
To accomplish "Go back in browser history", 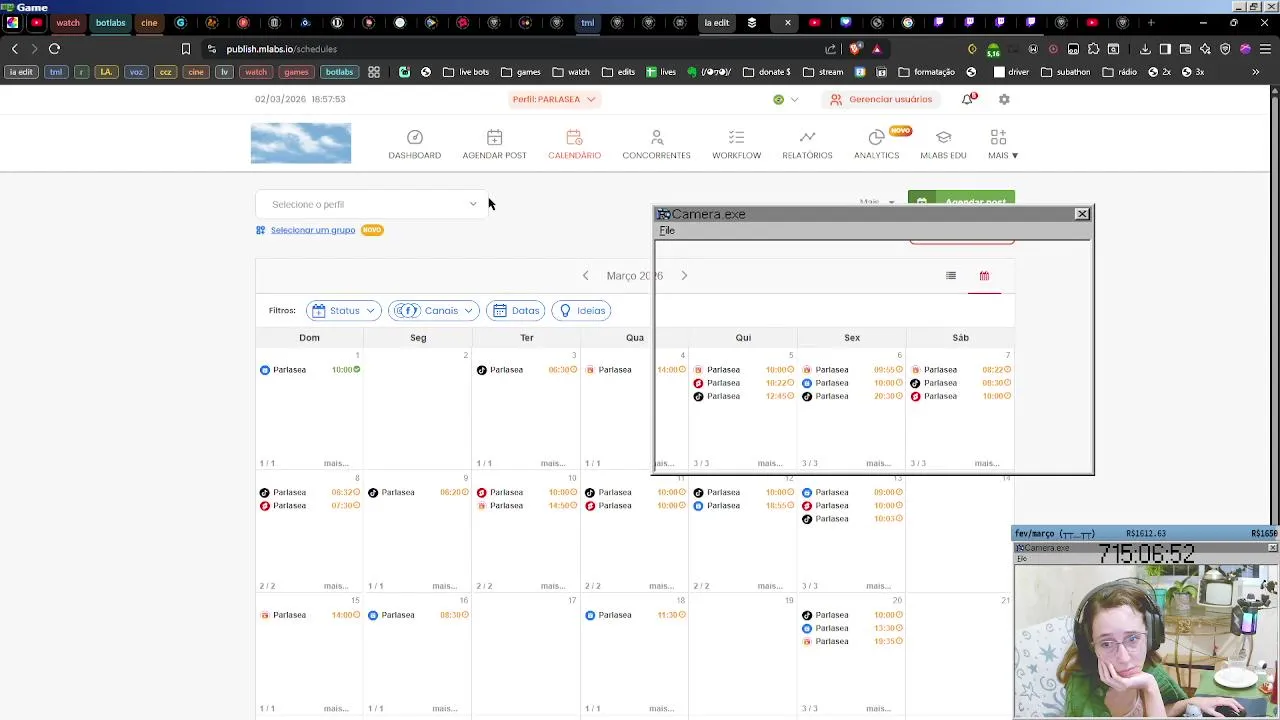I will pyautogui.click(x=14, y=48).
